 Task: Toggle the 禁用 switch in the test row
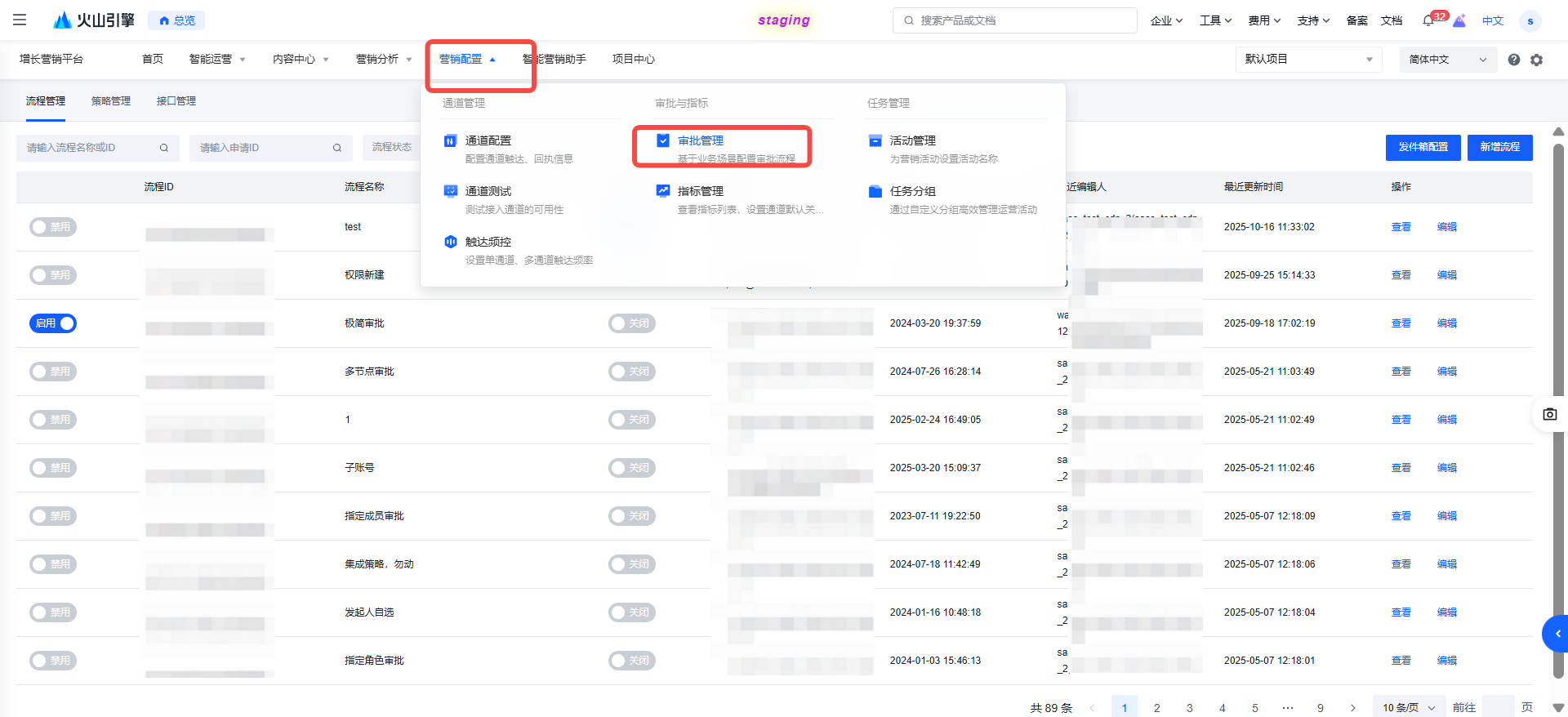click(53, 227)
